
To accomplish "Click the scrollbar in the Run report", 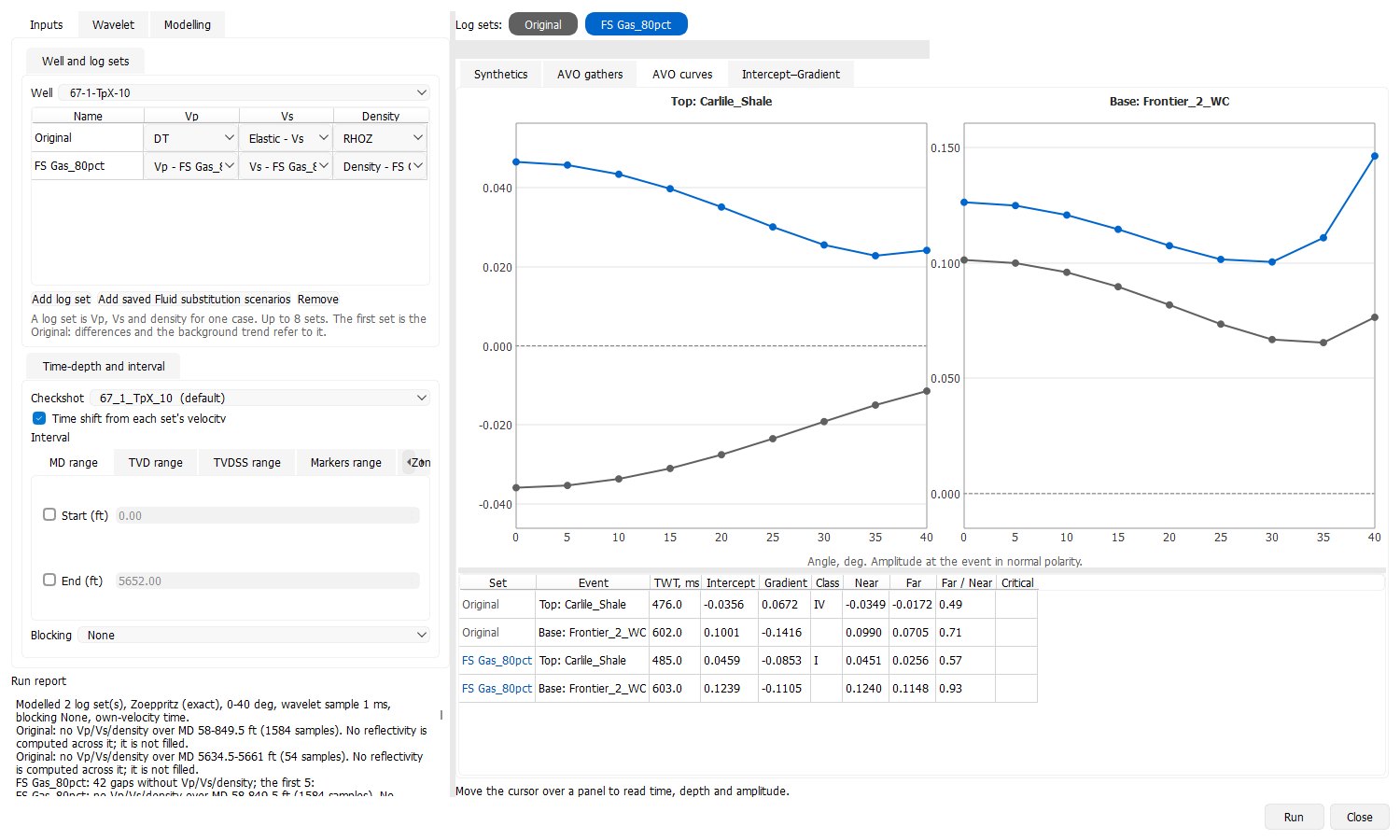I will tap(441, 715).
